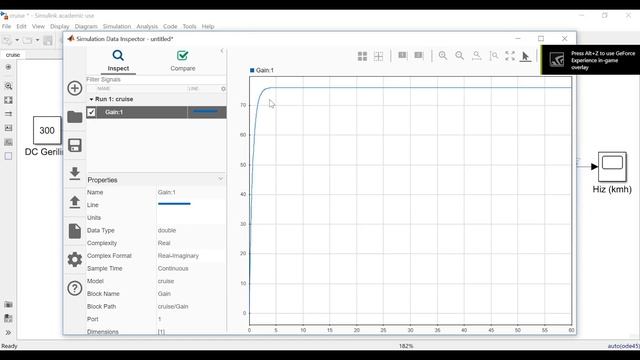Click the Simulink zoom icon in left palette
Viewport: 640px width, 360px height.
click(8, 86)
